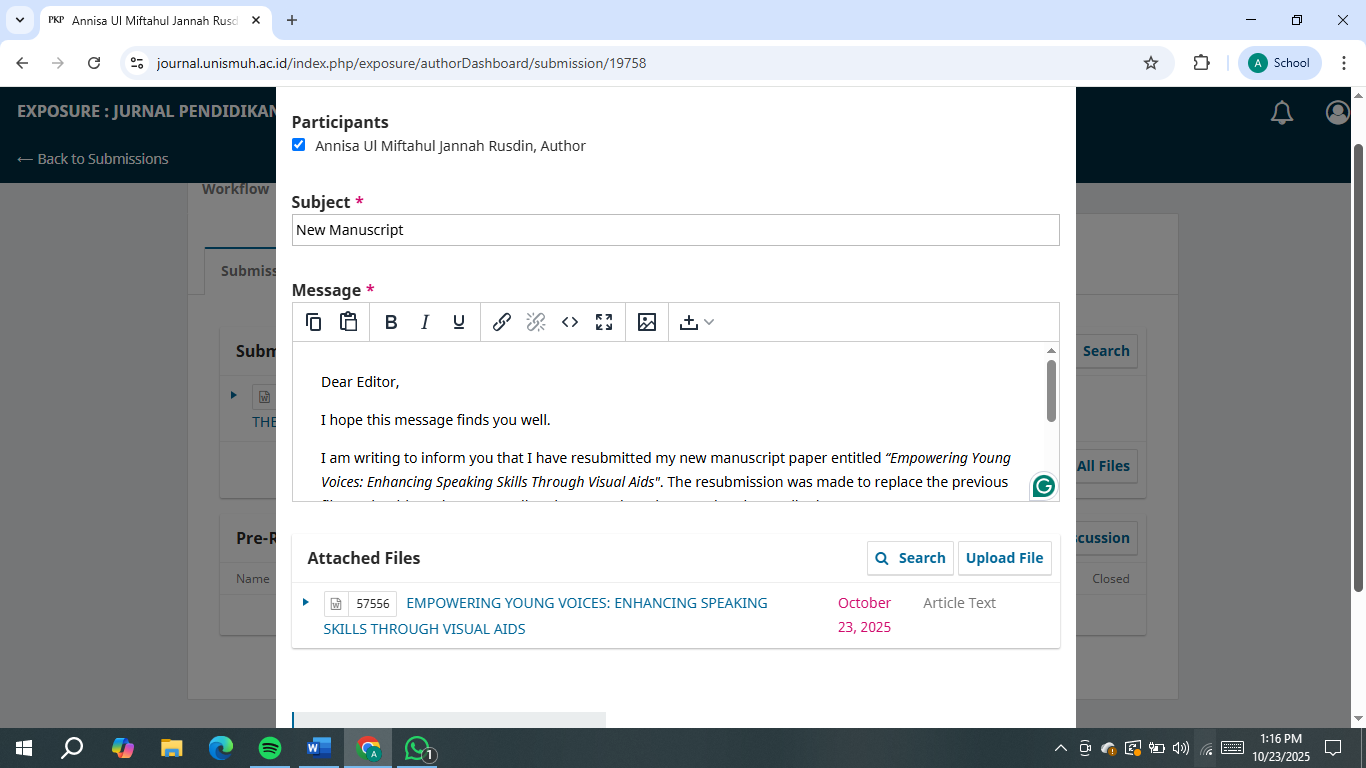Uncheck participant Annisa Ul Miftahul Jannah Rusdin
The image size is (1366, 768).
pyautogui.click(x=298, y=145)
